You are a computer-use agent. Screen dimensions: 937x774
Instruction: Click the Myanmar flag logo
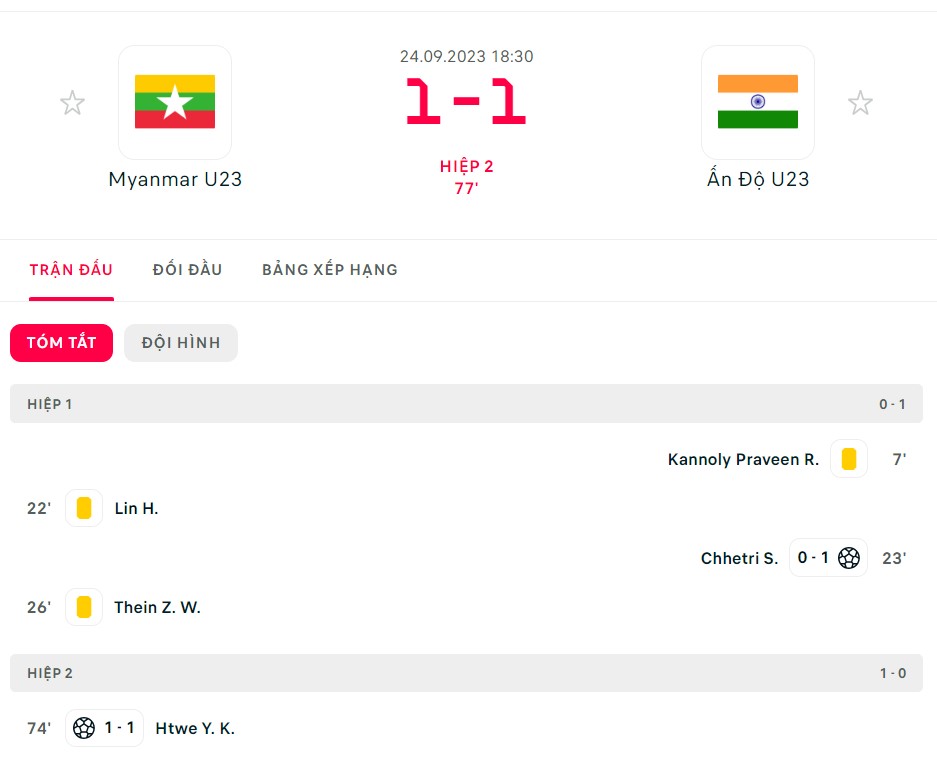(175, 102)
